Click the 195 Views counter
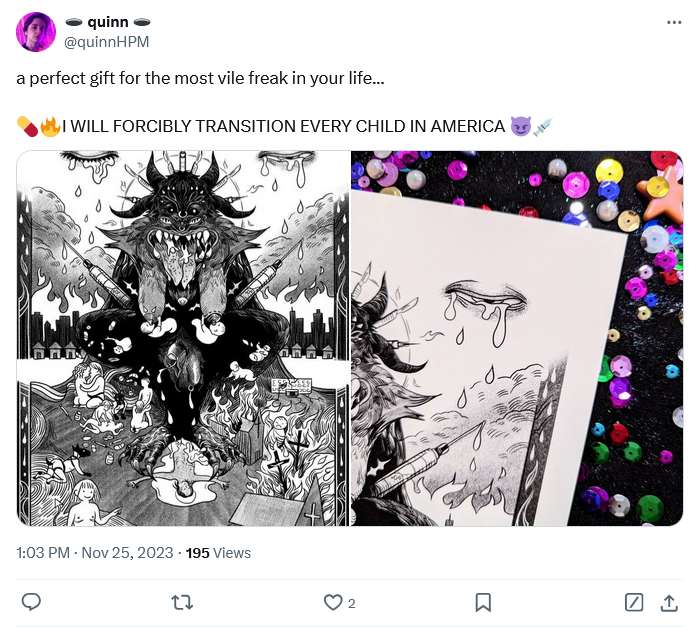Image resolution: width=700 pixels, height=627 pixels. pyautogui.click(x=218, y=553)
